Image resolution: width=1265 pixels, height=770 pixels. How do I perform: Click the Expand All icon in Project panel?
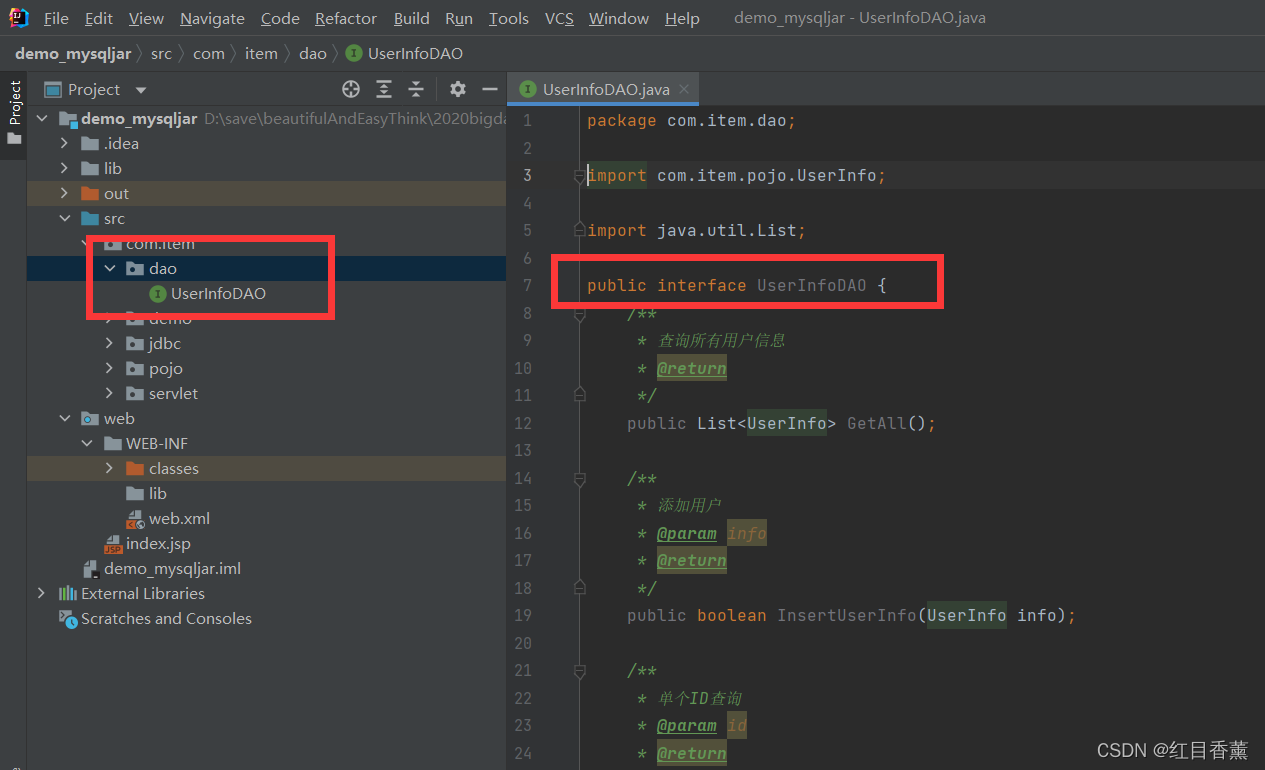click(x=384, y=89)
